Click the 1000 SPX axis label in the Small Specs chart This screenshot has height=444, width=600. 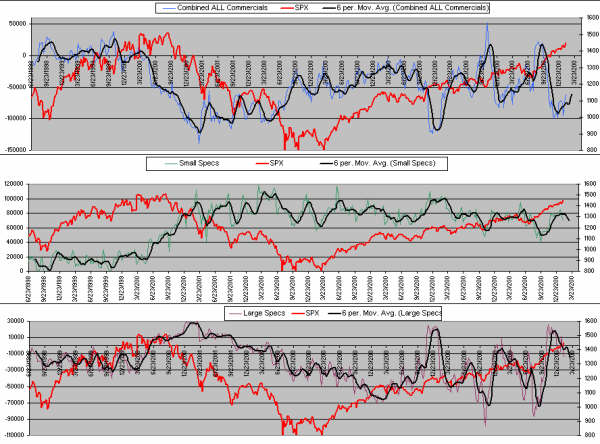click(592, 249)
